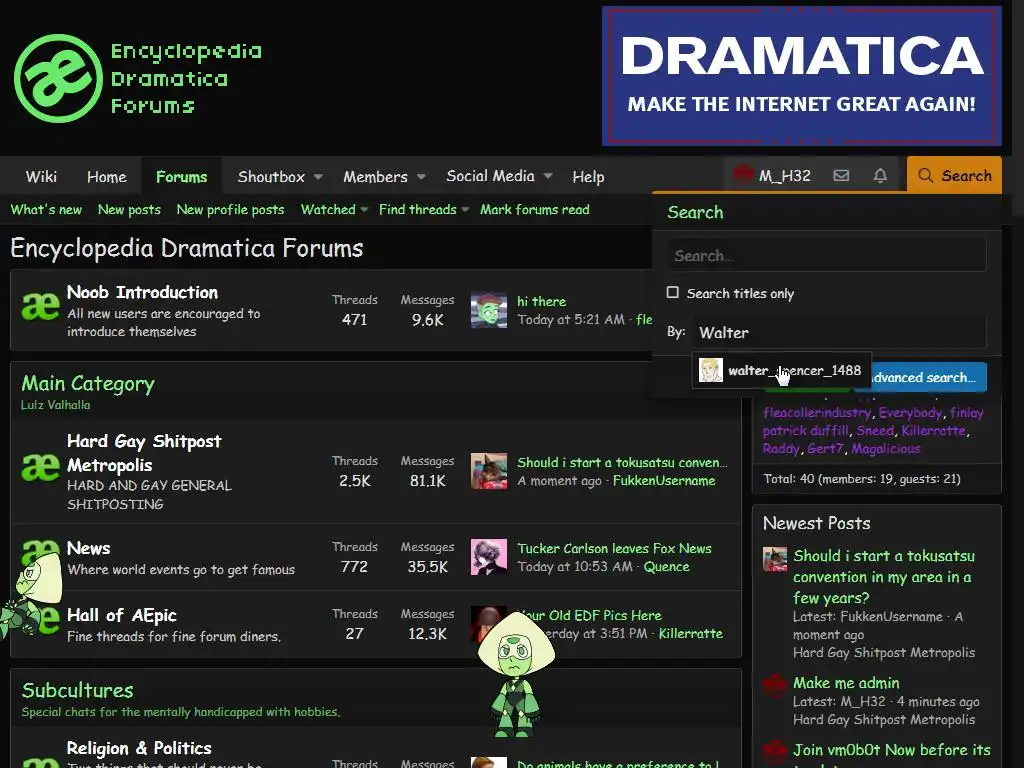The image size is (1024, 768).
Task: Open Noob Introduction forum
Action: click(x=142, y=292)
